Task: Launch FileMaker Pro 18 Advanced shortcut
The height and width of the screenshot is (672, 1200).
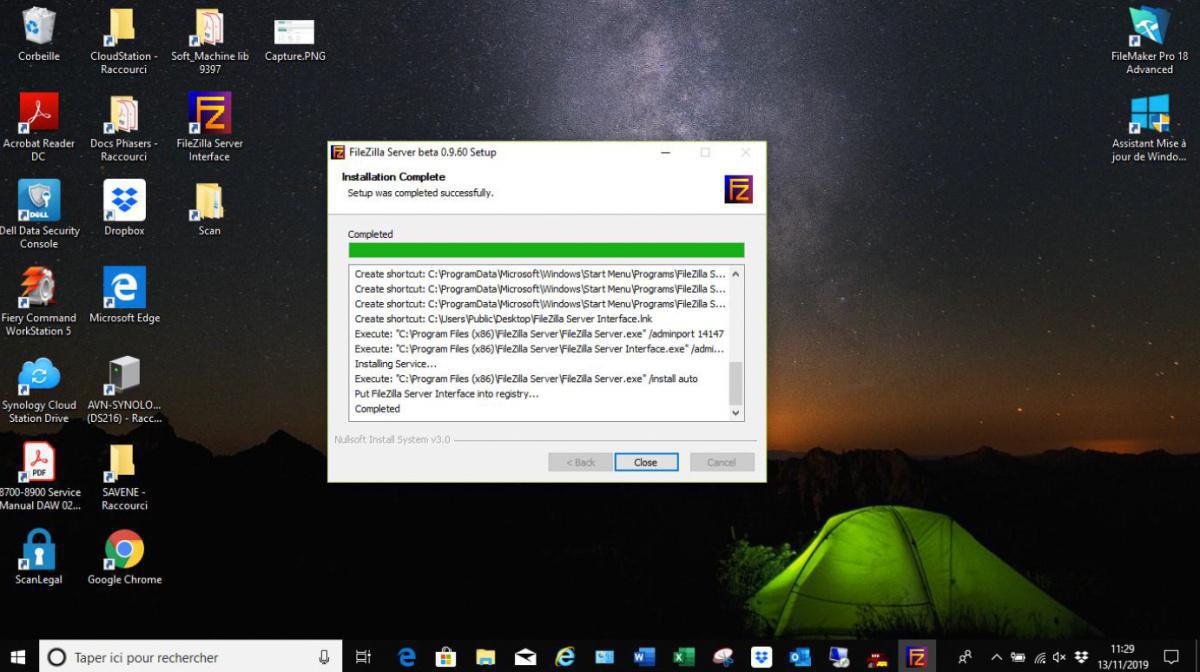Action: click(x=1149, y=40)
